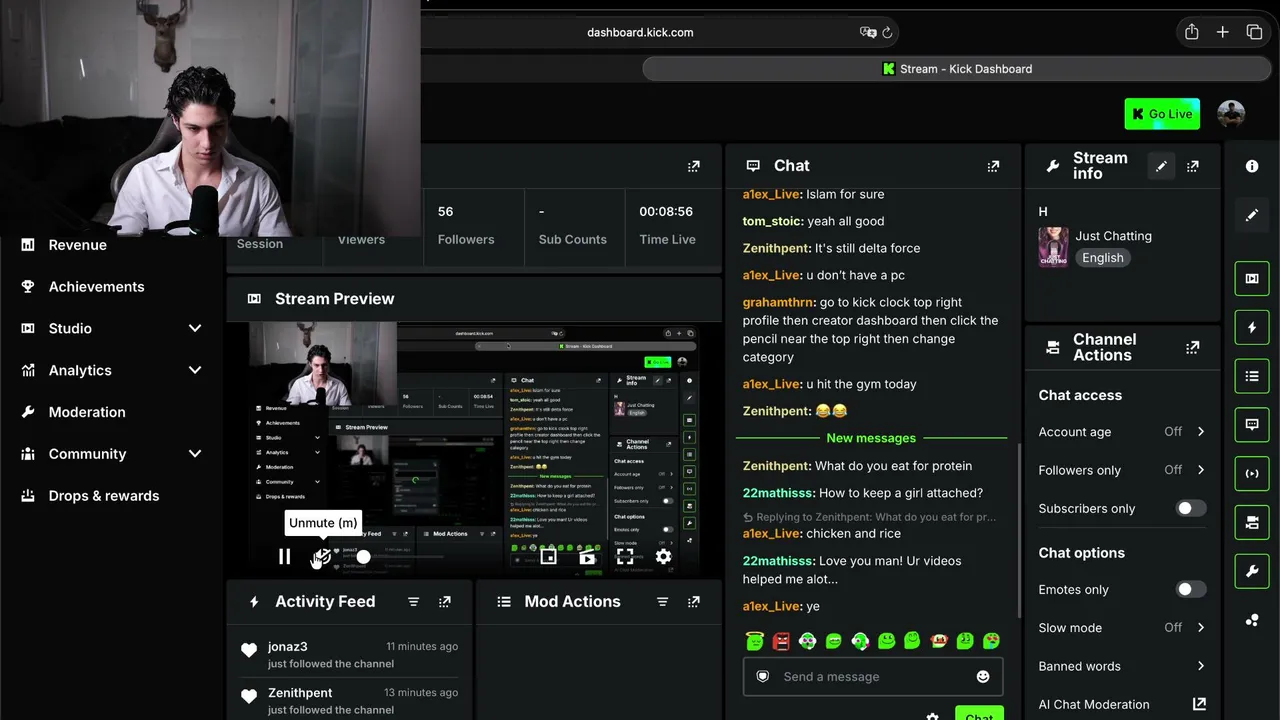Select the Stream - Kick Dashboard tab
The image size is (1280, 720).
[x=957, y=69]
